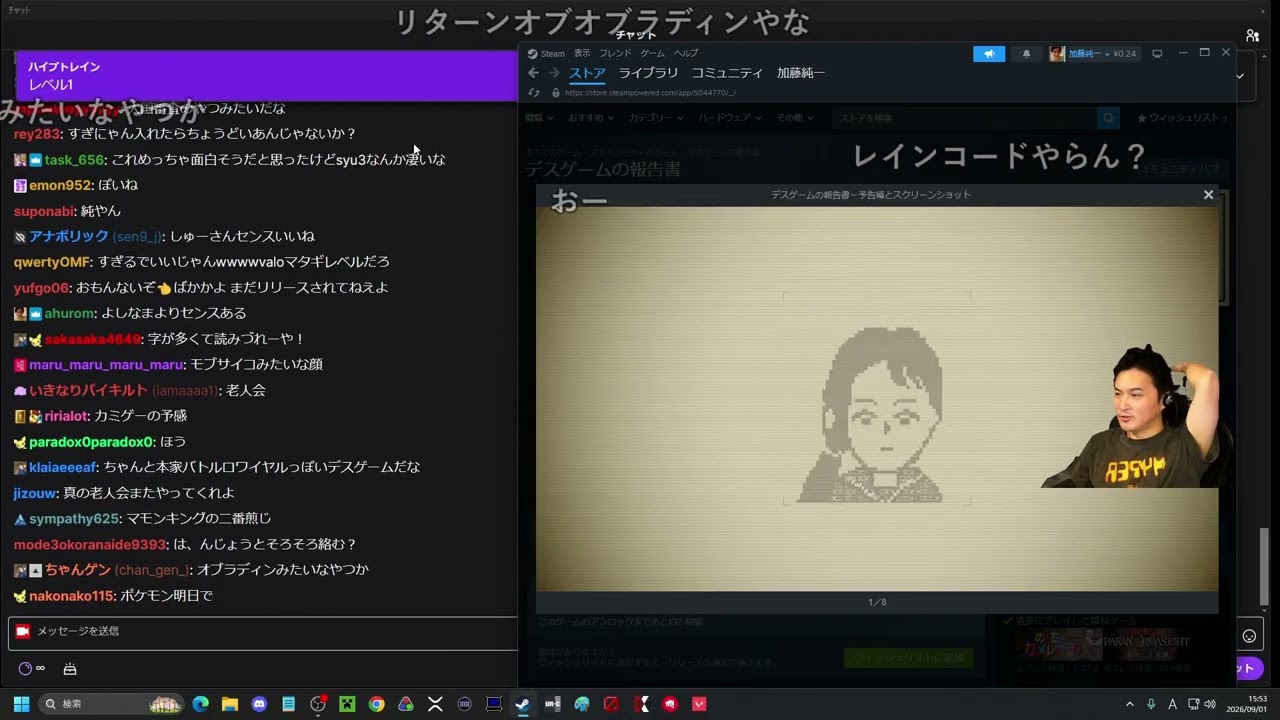Click the Windows taskbar search box
The height and width of the screenshot is (720, 1280).
(112, 704)
